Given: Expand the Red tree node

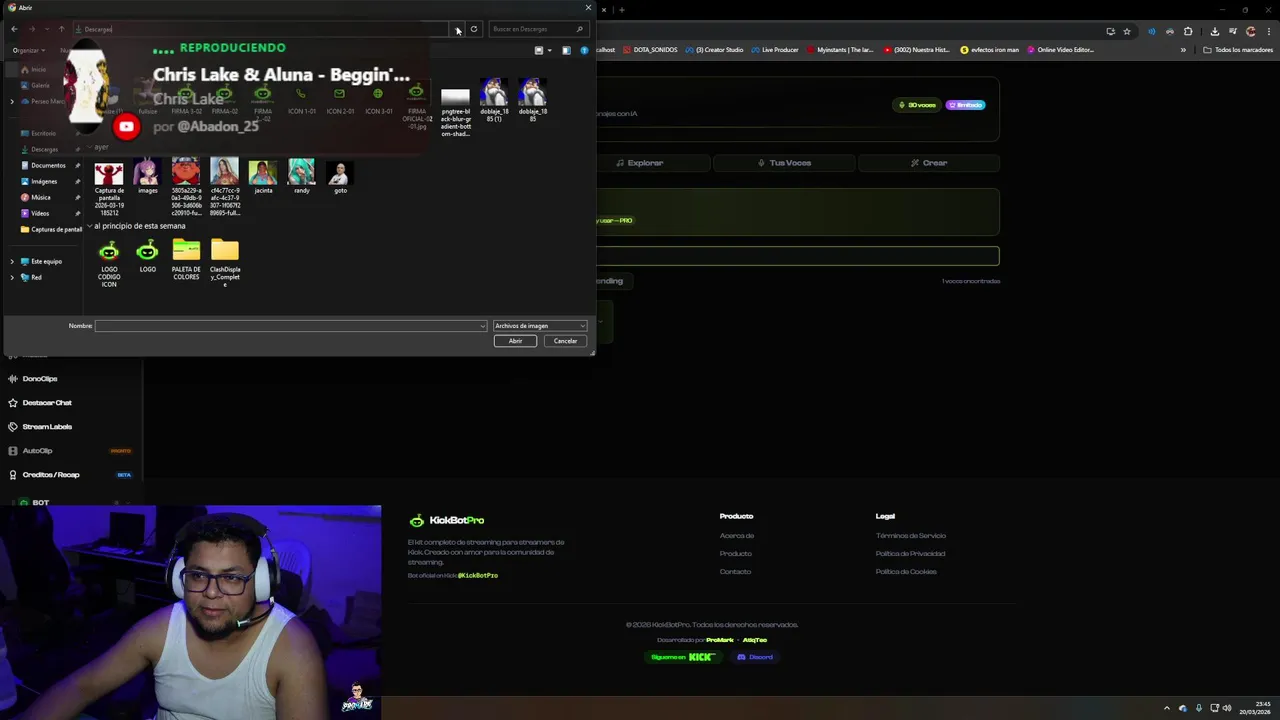Looking at the screenshot, I should (x=12, y=277).
